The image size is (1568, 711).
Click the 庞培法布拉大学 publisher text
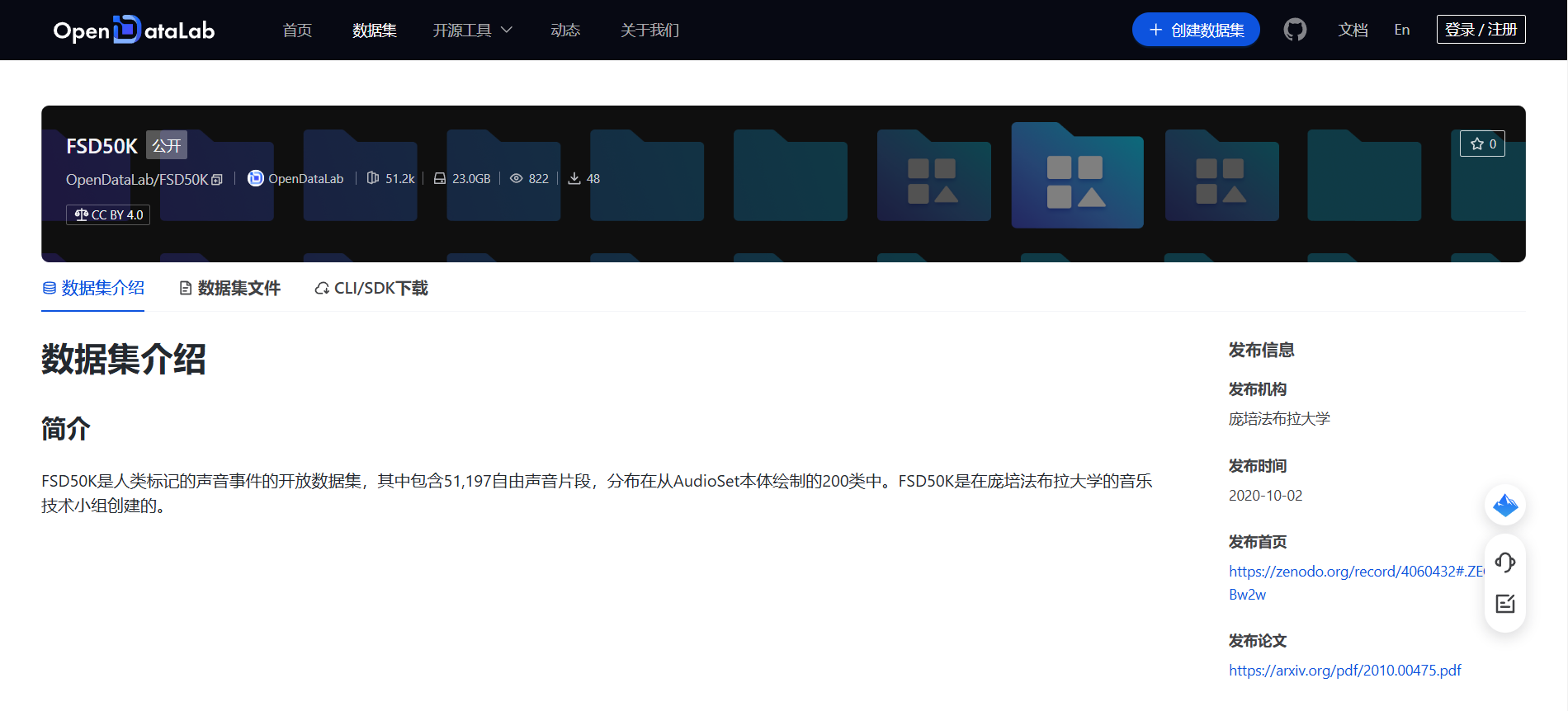(x=1279, y=419)
